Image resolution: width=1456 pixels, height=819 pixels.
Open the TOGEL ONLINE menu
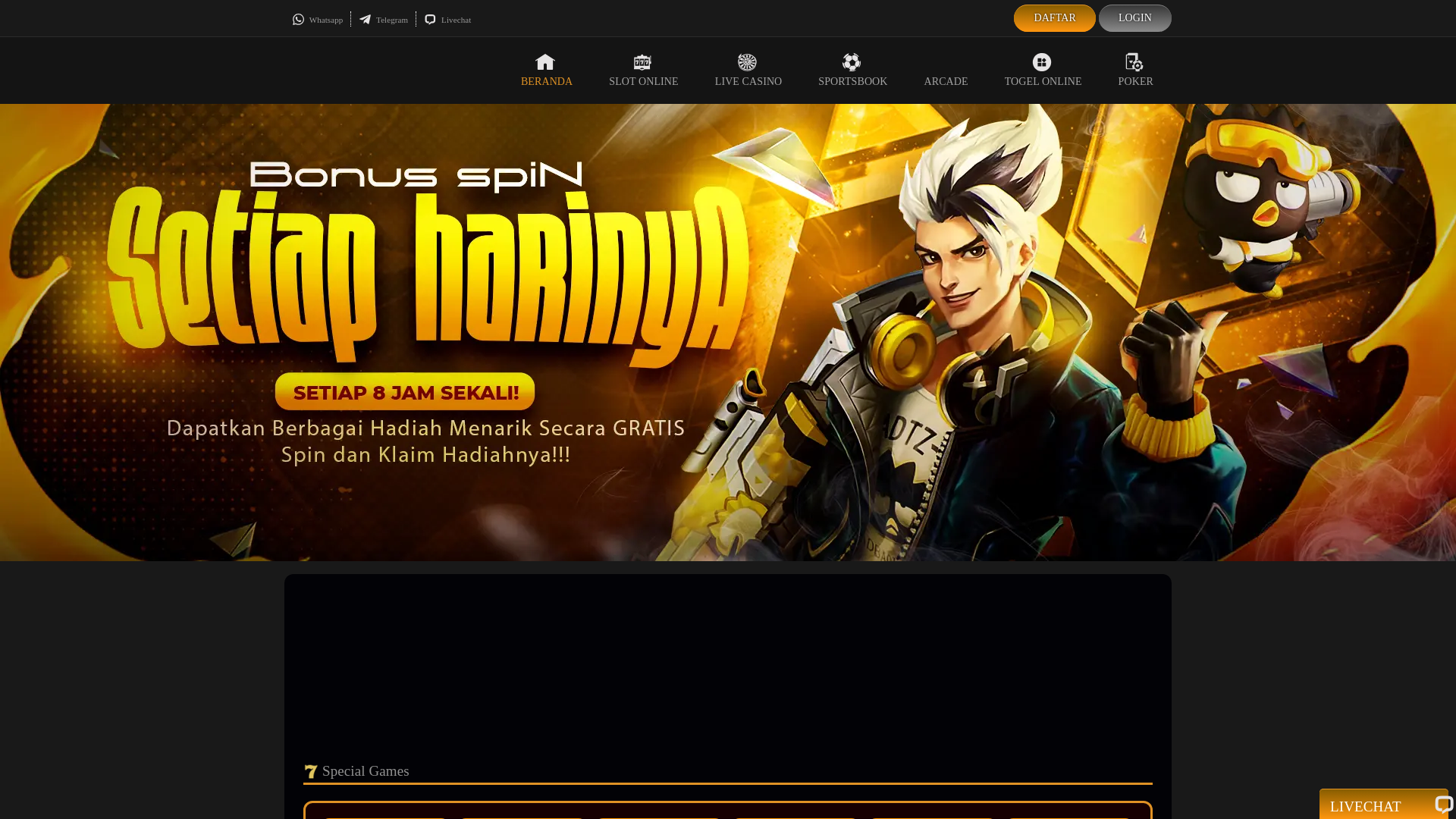[1043, 71]
